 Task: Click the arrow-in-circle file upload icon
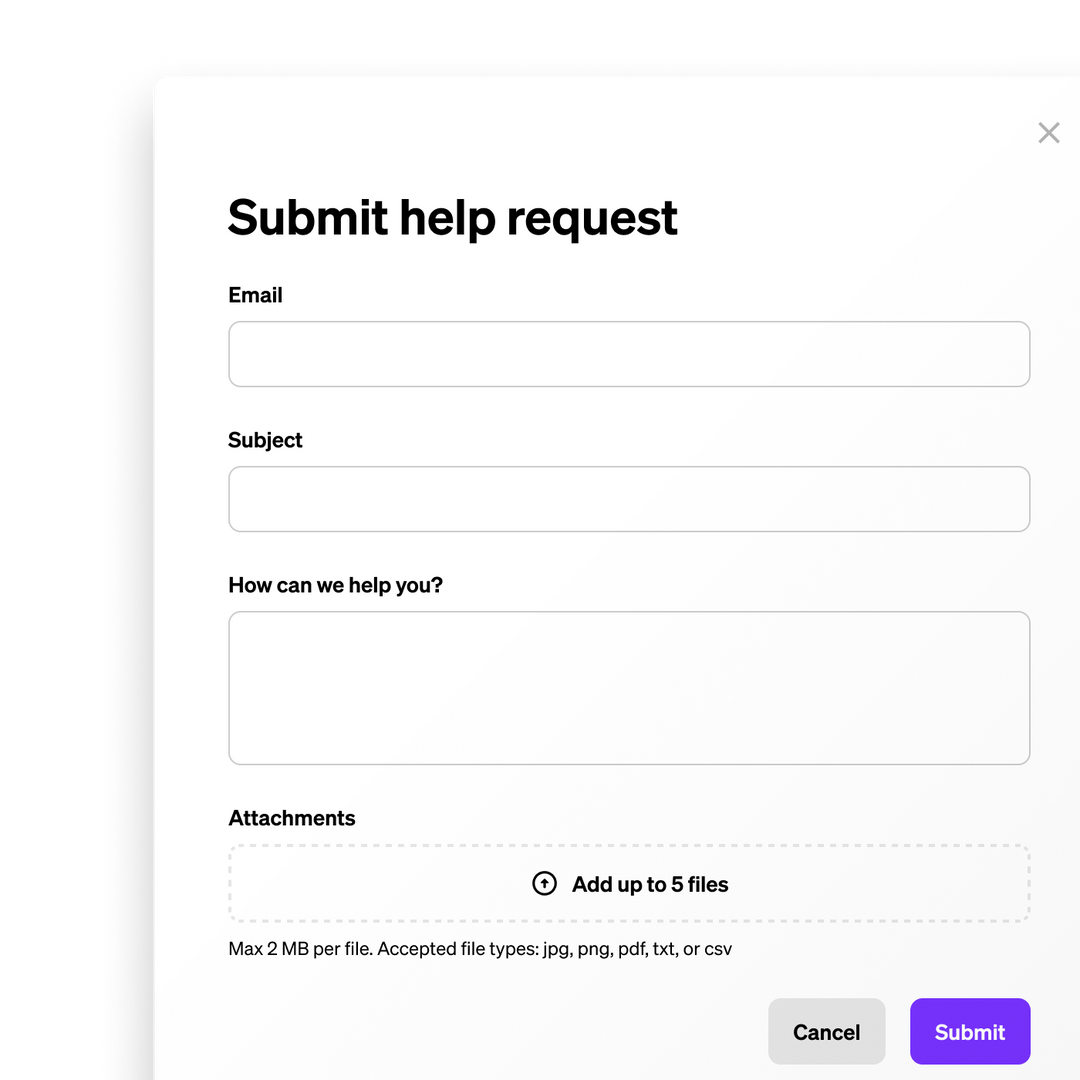[x=543, y=883]
